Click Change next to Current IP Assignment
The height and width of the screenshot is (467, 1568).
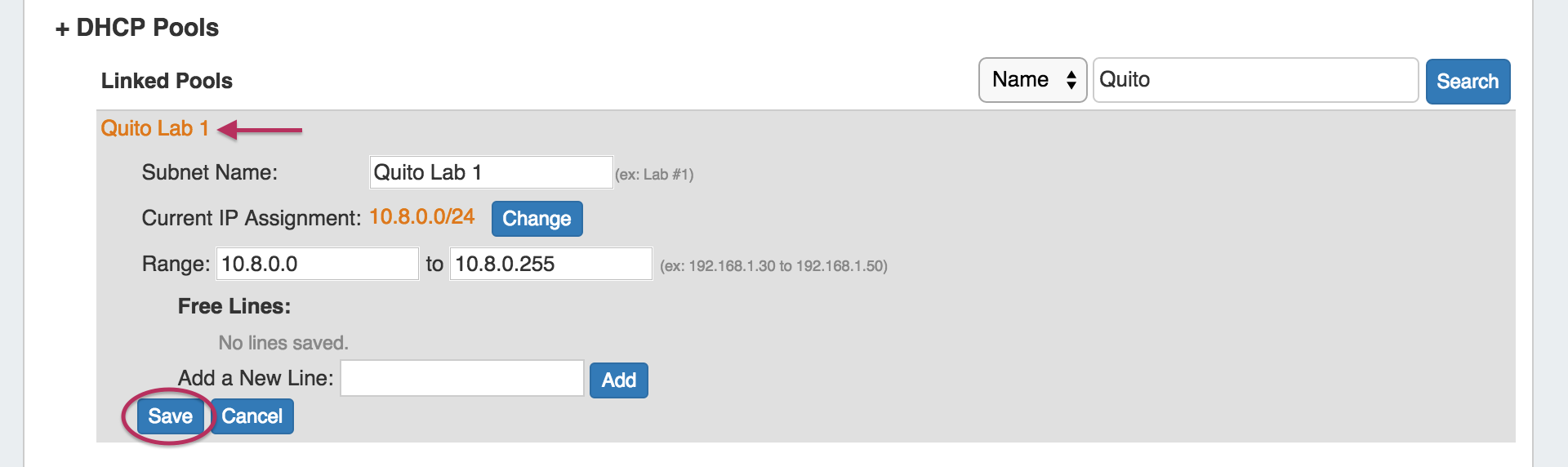(537, 219)
